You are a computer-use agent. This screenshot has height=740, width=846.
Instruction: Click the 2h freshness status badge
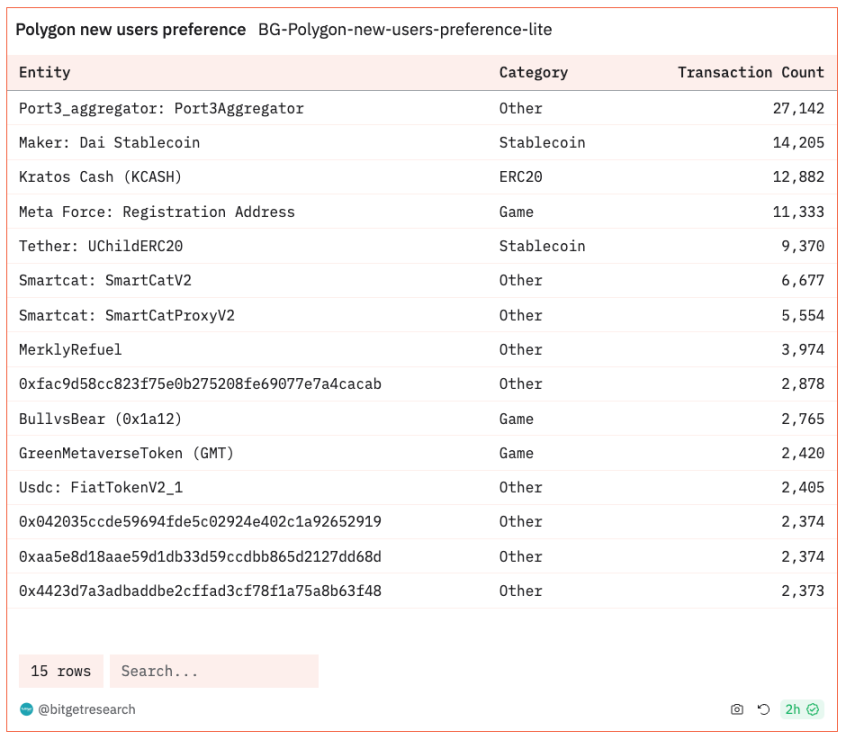click(802, 709)
